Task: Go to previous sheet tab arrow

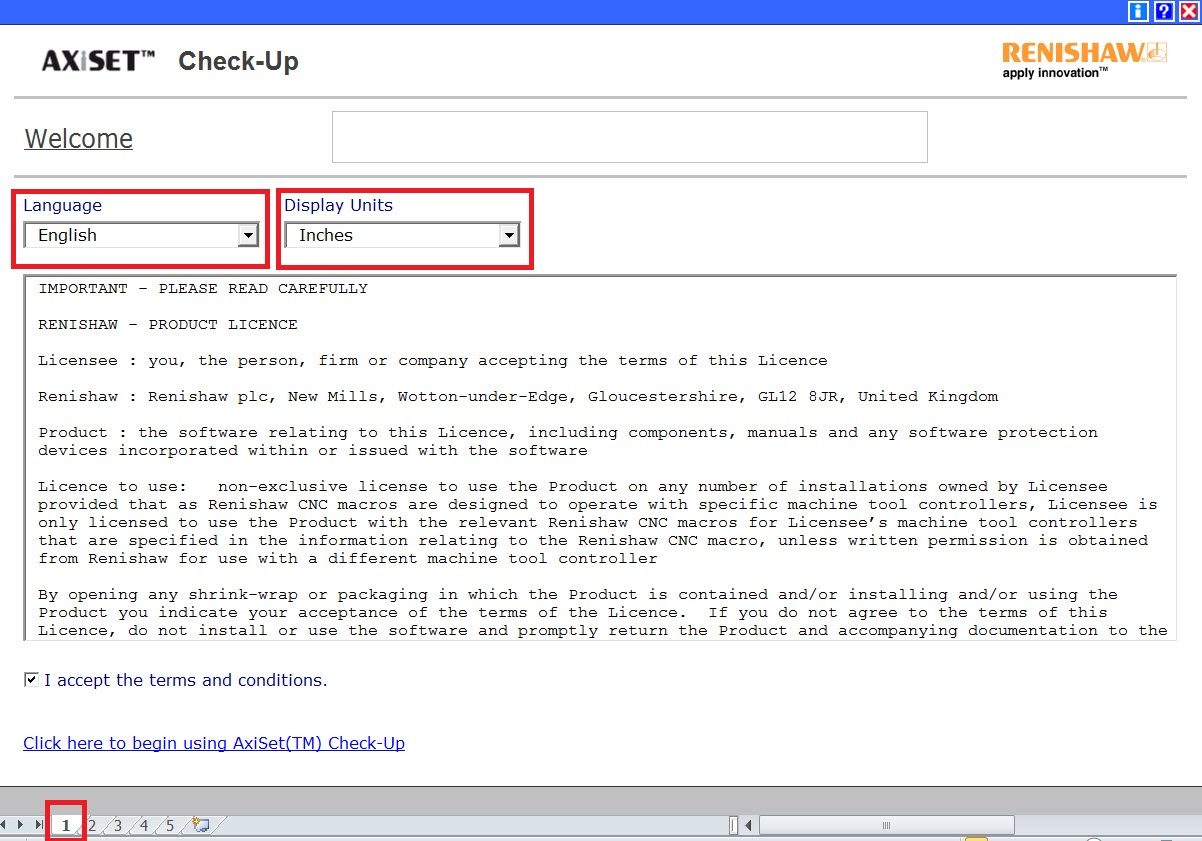Action: click(5, 825)
